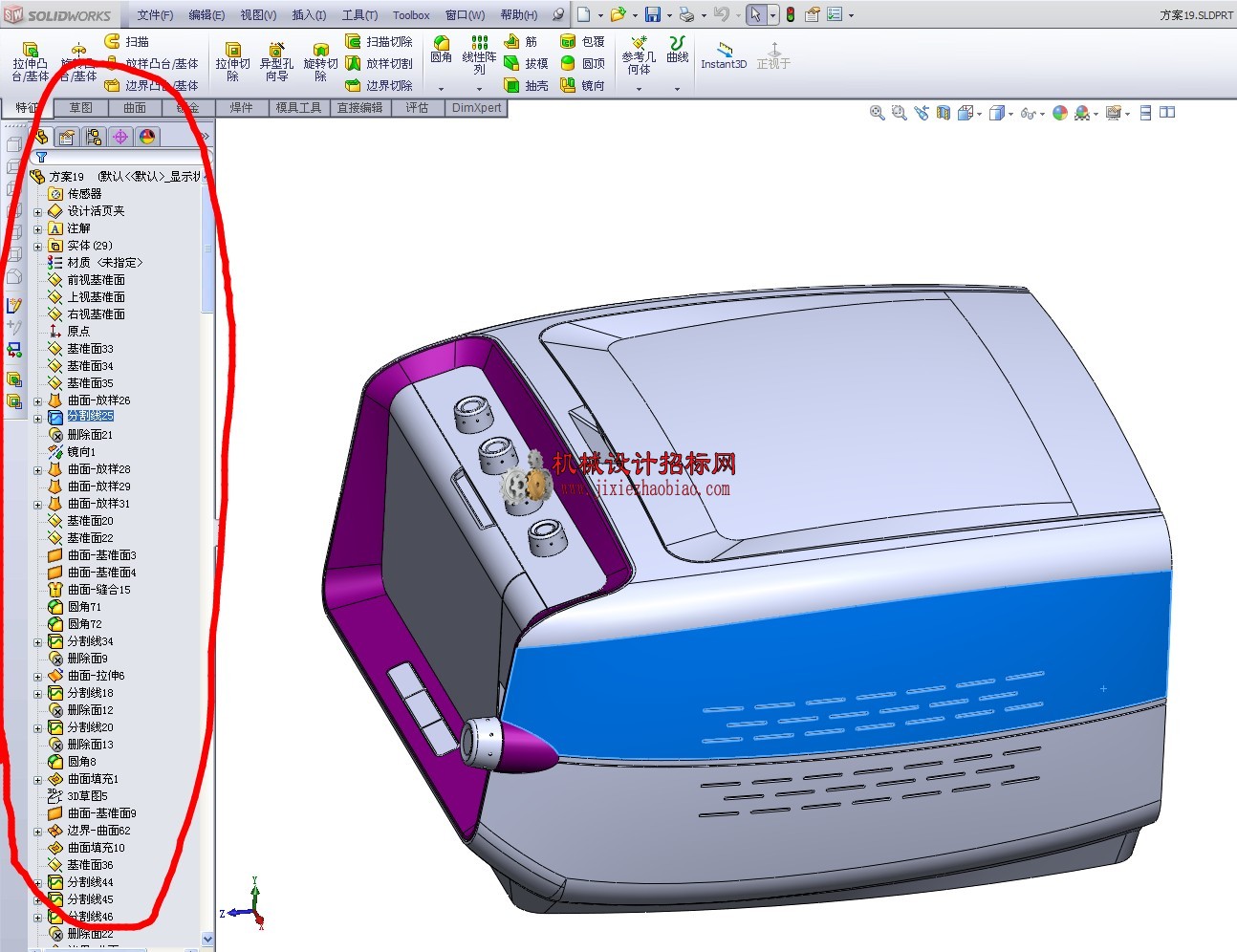Open the Toolbox menu
The image size is (1237, 952).
(x=411, y=15)
